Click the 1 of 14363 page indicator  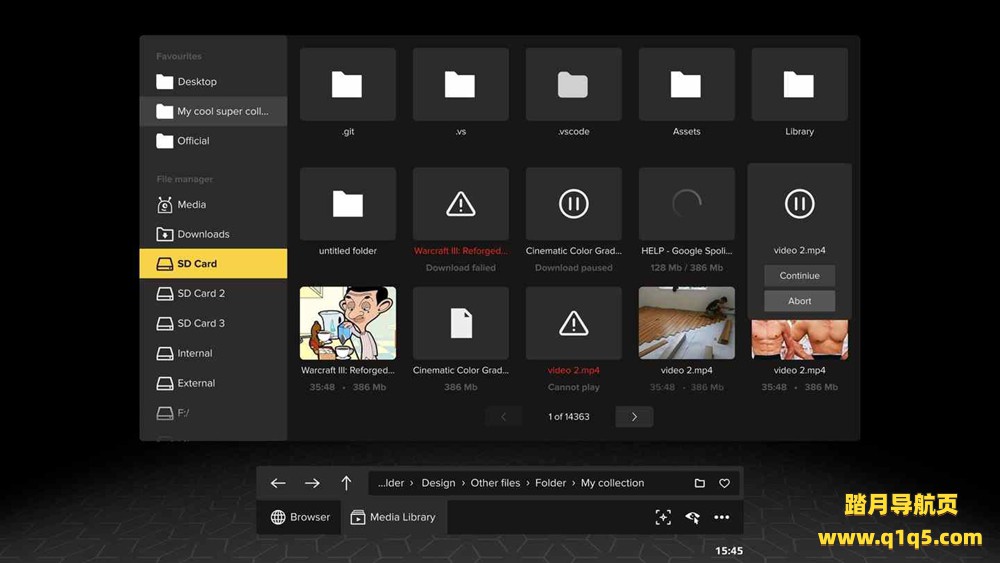569,417
